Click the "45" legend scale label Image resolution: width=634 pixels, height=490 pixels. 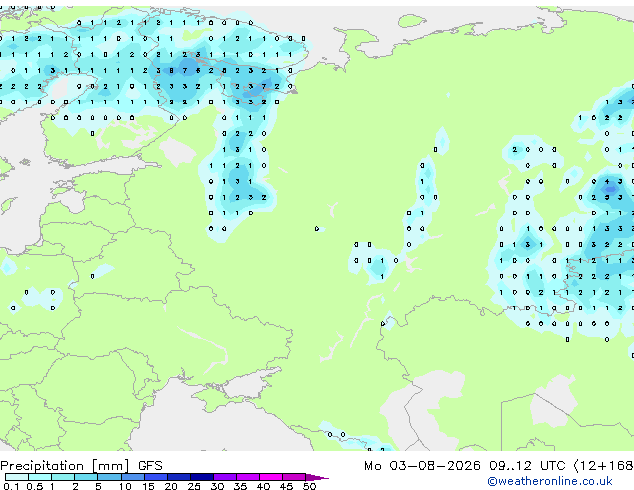[286, 486]
